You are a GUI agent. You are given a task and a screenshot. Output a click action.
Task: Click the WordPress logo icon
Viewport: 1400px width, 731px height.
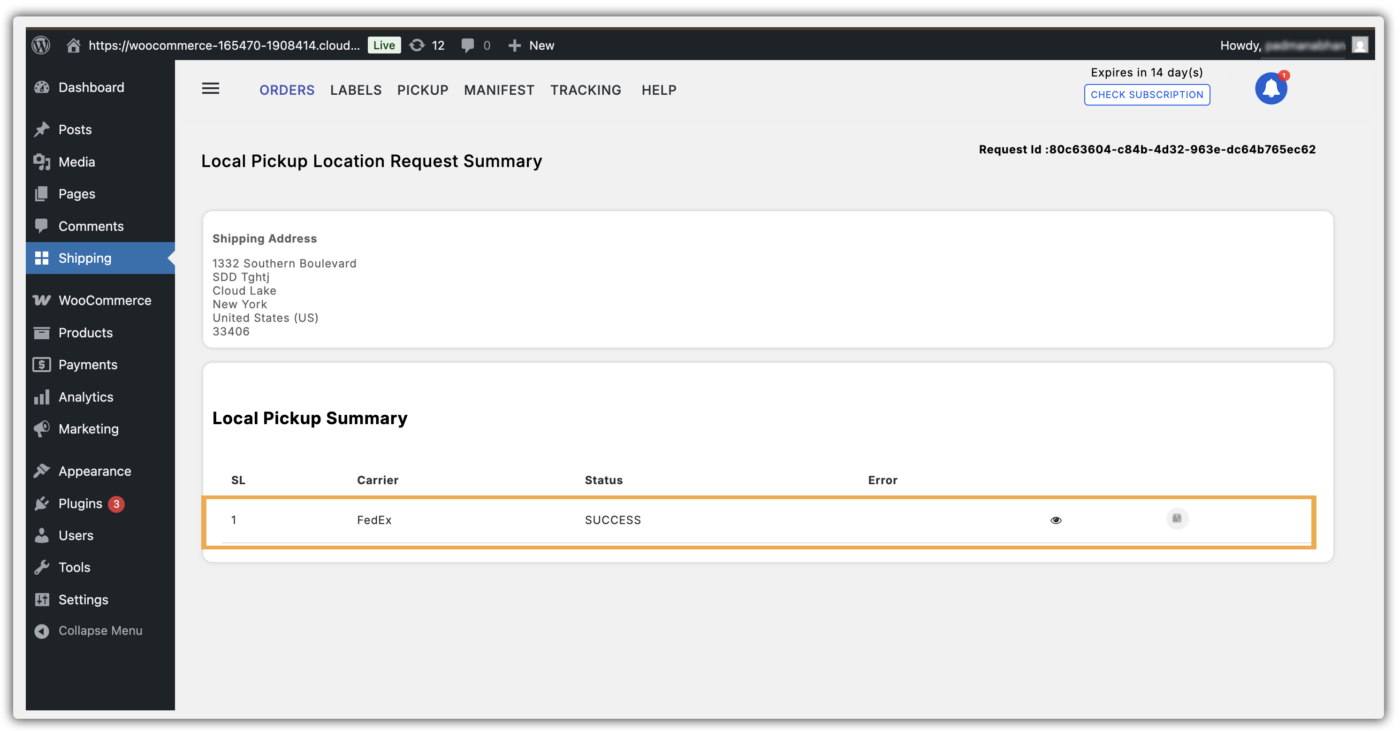(x=41, y=45)
